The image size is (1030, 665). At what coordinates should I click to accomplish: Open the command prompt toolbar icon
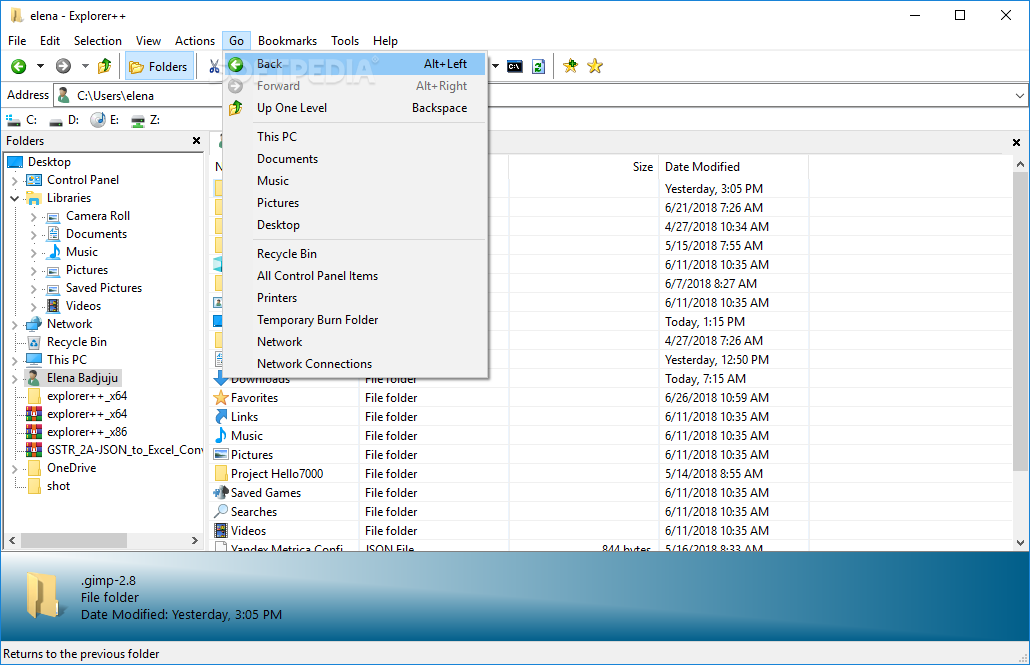515,66
